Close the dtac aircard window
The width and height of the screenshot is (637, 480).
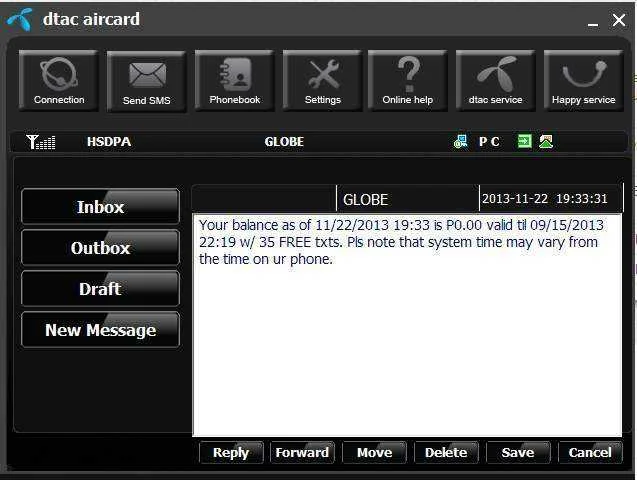tap(619, 19)
